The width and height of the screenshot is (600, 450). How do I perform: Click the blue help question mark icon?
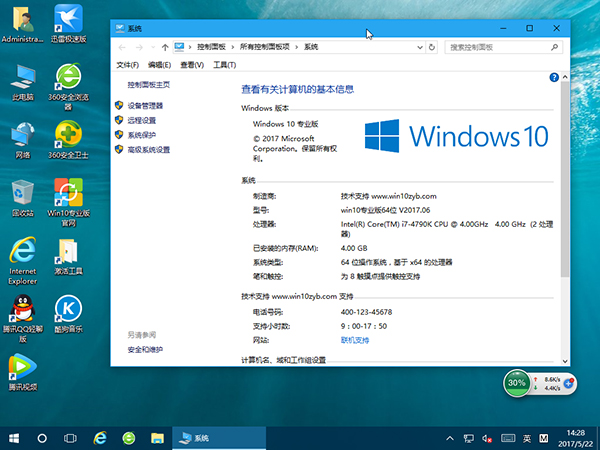tap(553, 77)
